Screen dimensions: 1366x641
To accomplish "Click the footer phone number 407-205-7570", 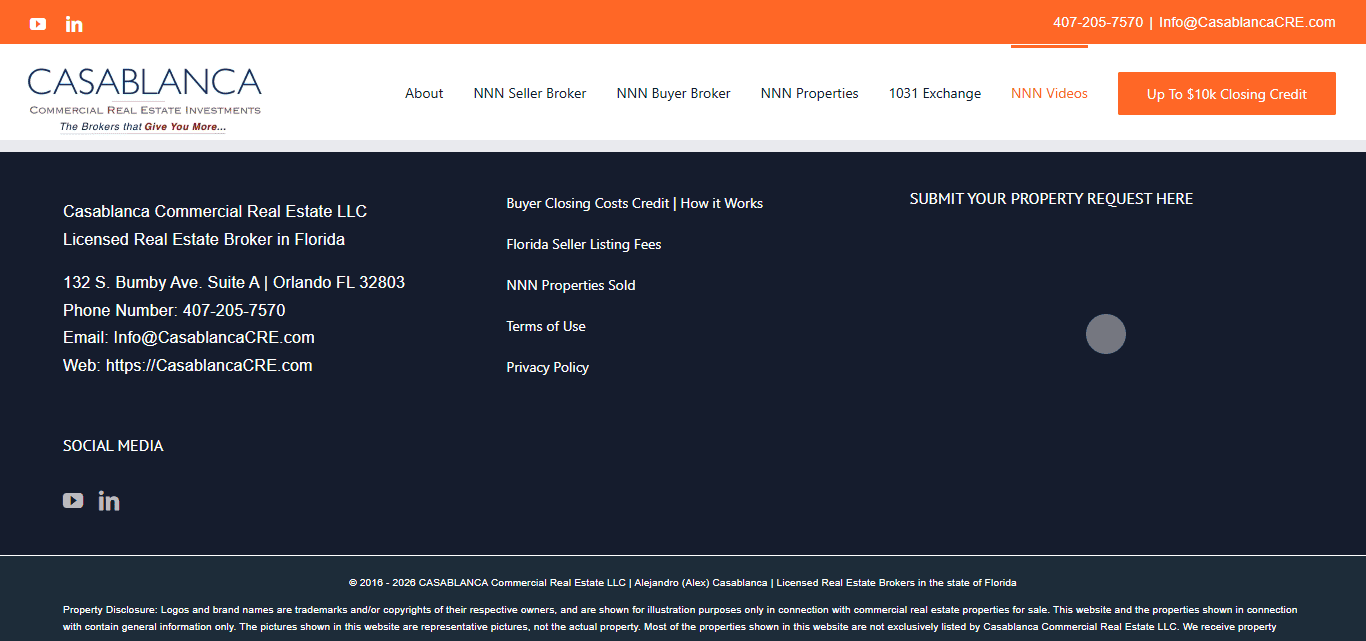I will click(x=234, y=310).
